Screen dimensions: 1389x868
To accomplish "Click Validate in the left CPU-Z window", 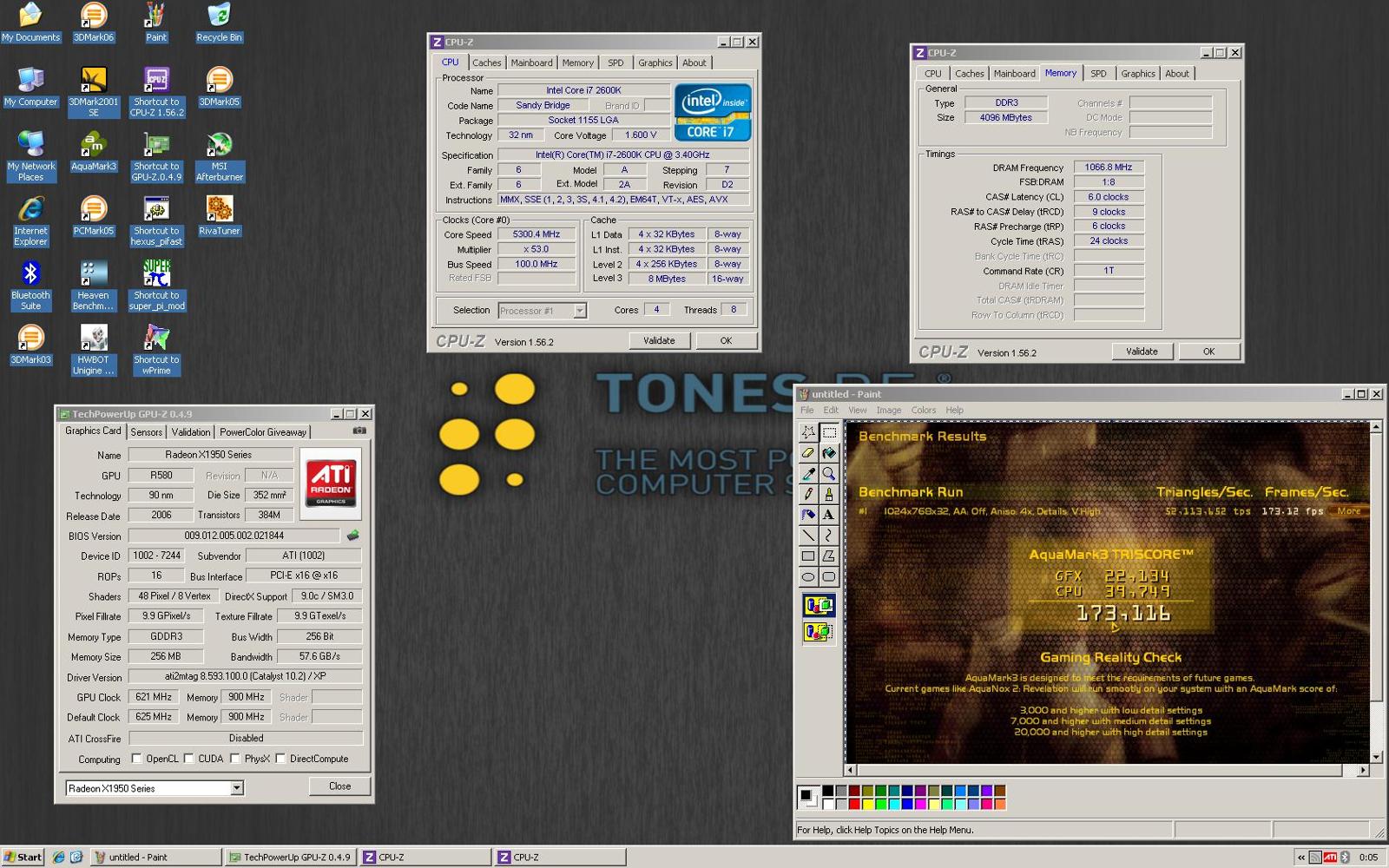I will click(659, 340).
